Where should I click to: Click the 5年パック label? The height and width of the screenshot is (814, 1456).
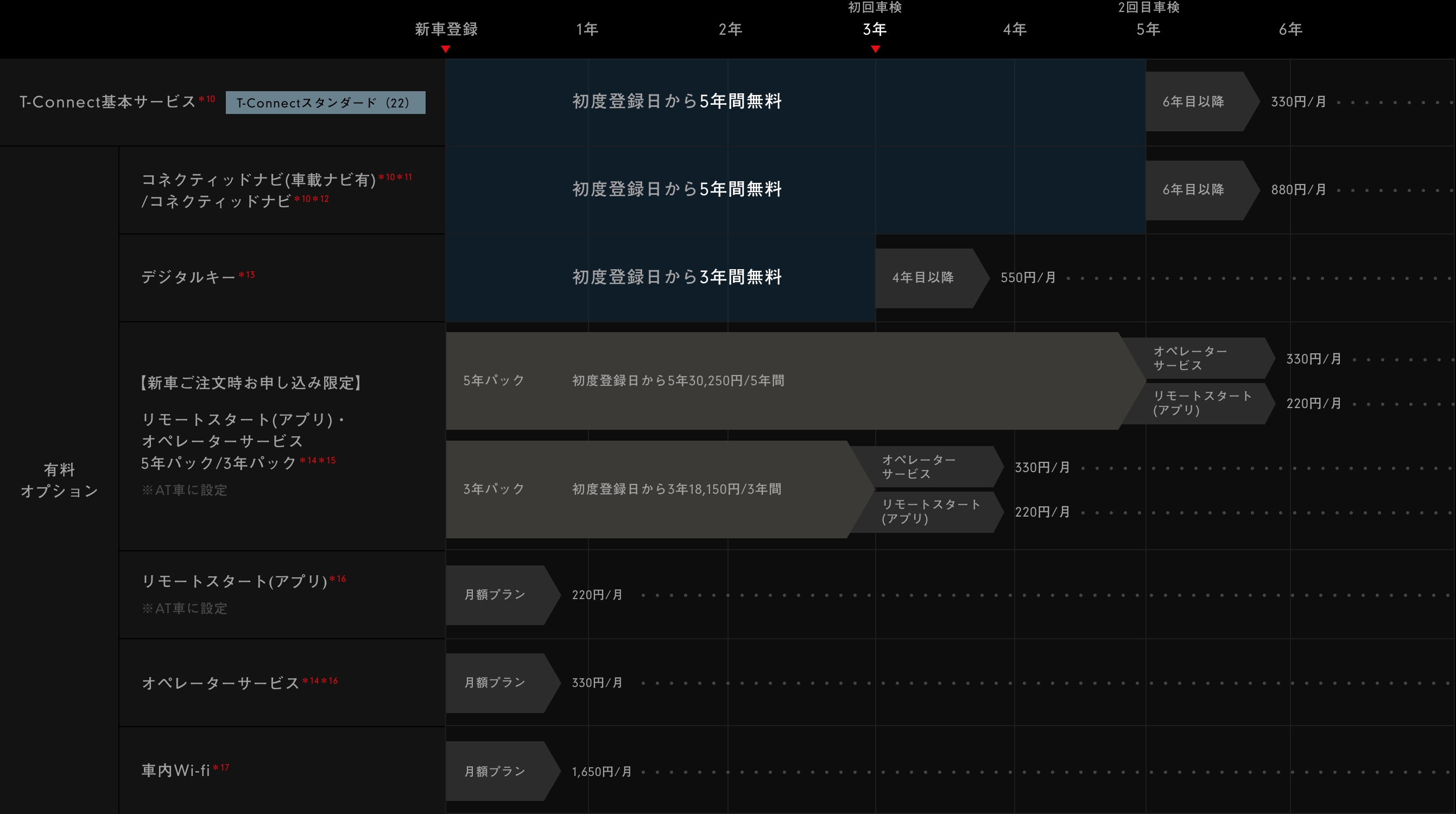[494, 381]
